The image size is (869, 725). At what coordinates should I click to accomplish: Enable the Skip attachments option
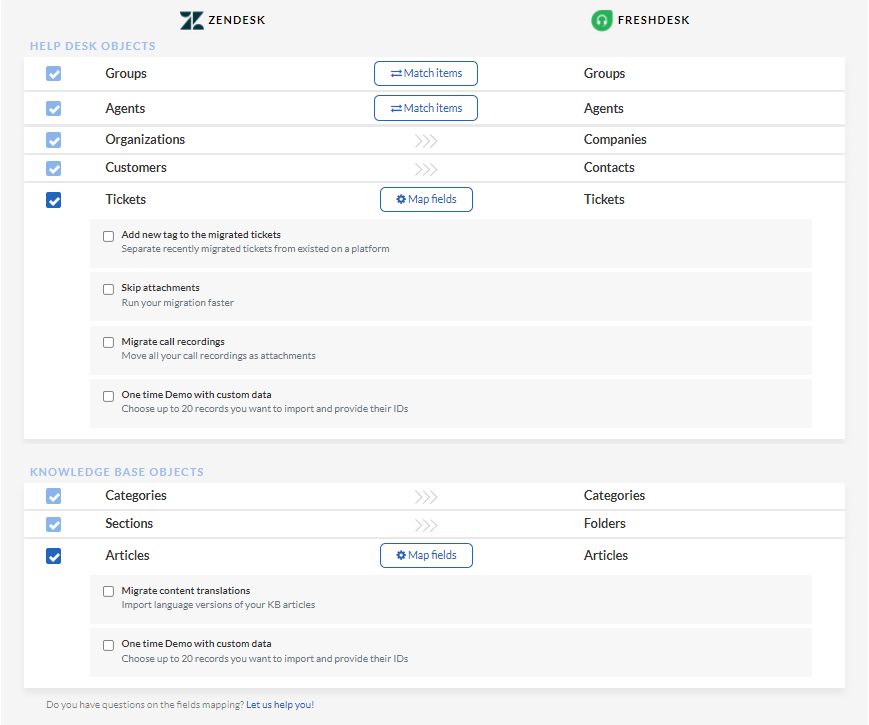coord(109,289)
